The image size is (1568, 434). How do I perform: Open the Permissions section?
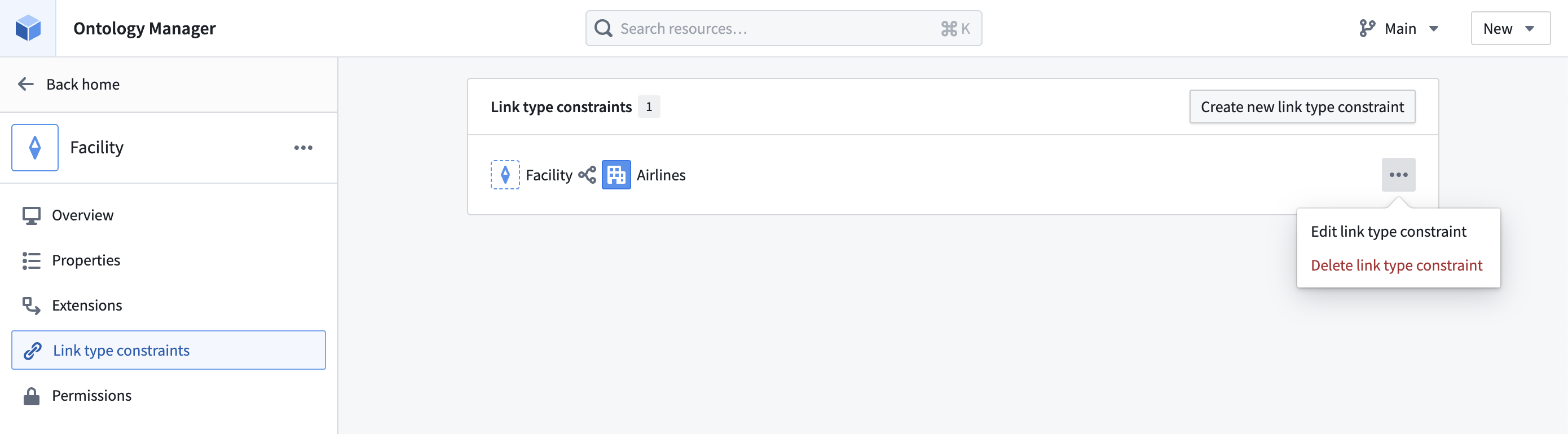169,396
